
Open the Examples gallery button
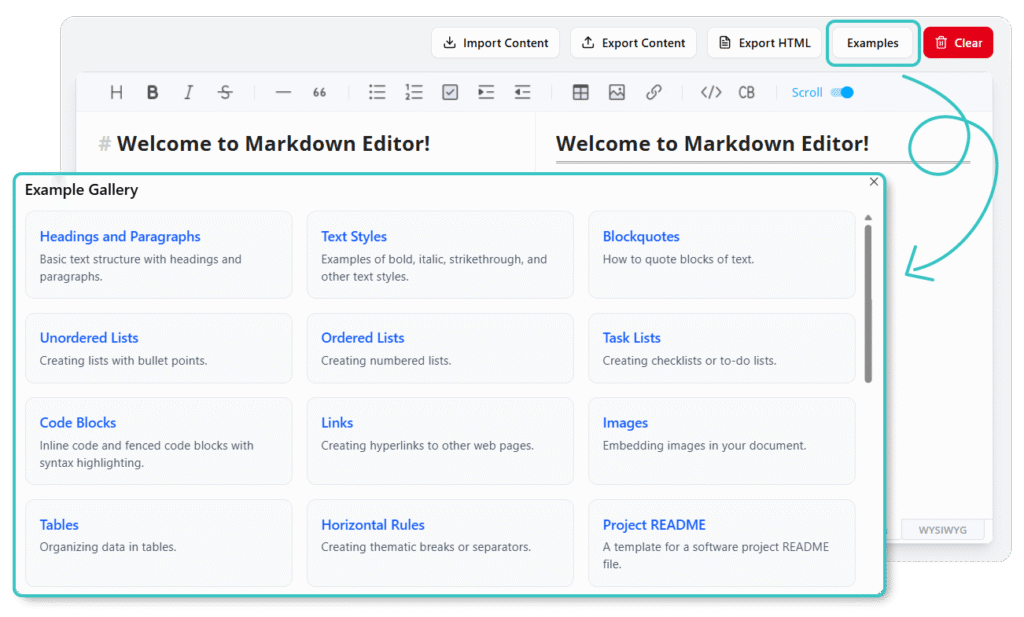(x=872, y=43)
